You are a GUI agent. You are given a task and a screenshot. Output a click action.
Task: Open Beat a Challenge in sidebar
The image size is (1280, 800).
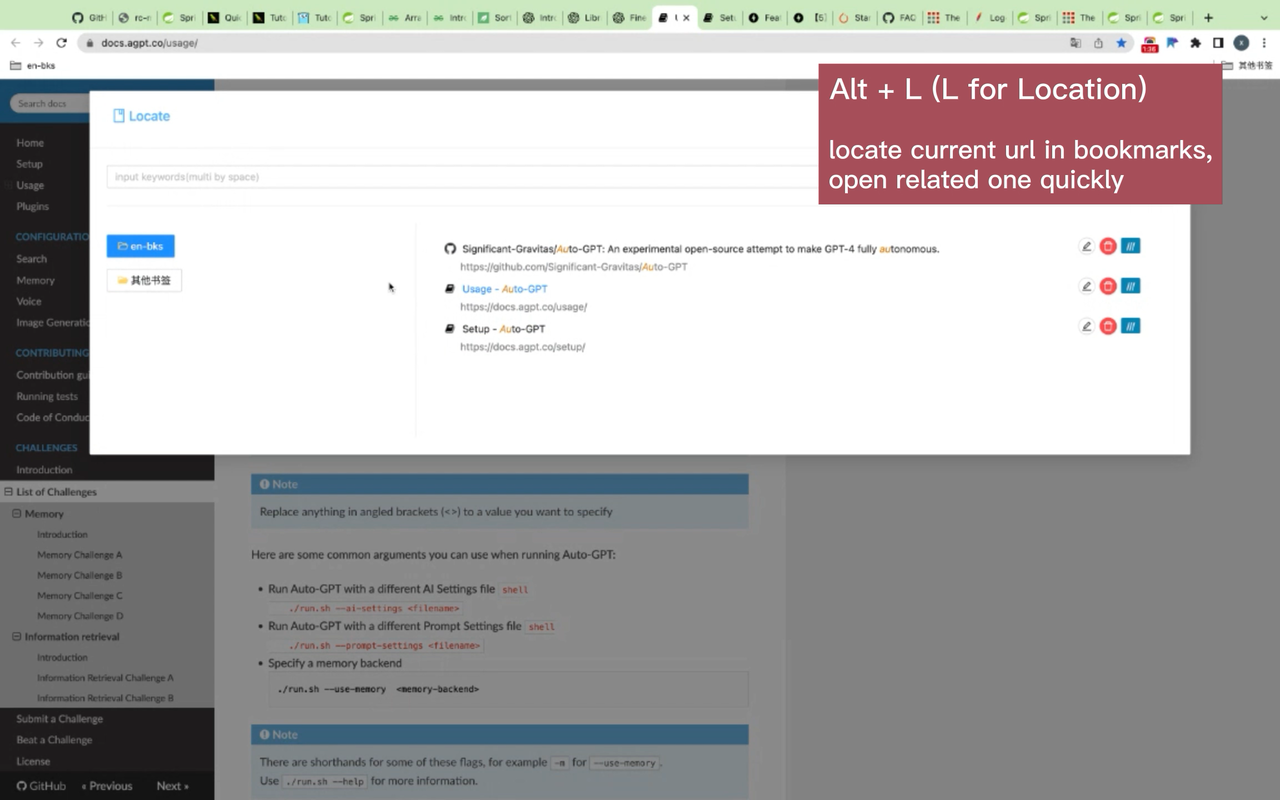[54, 740]
